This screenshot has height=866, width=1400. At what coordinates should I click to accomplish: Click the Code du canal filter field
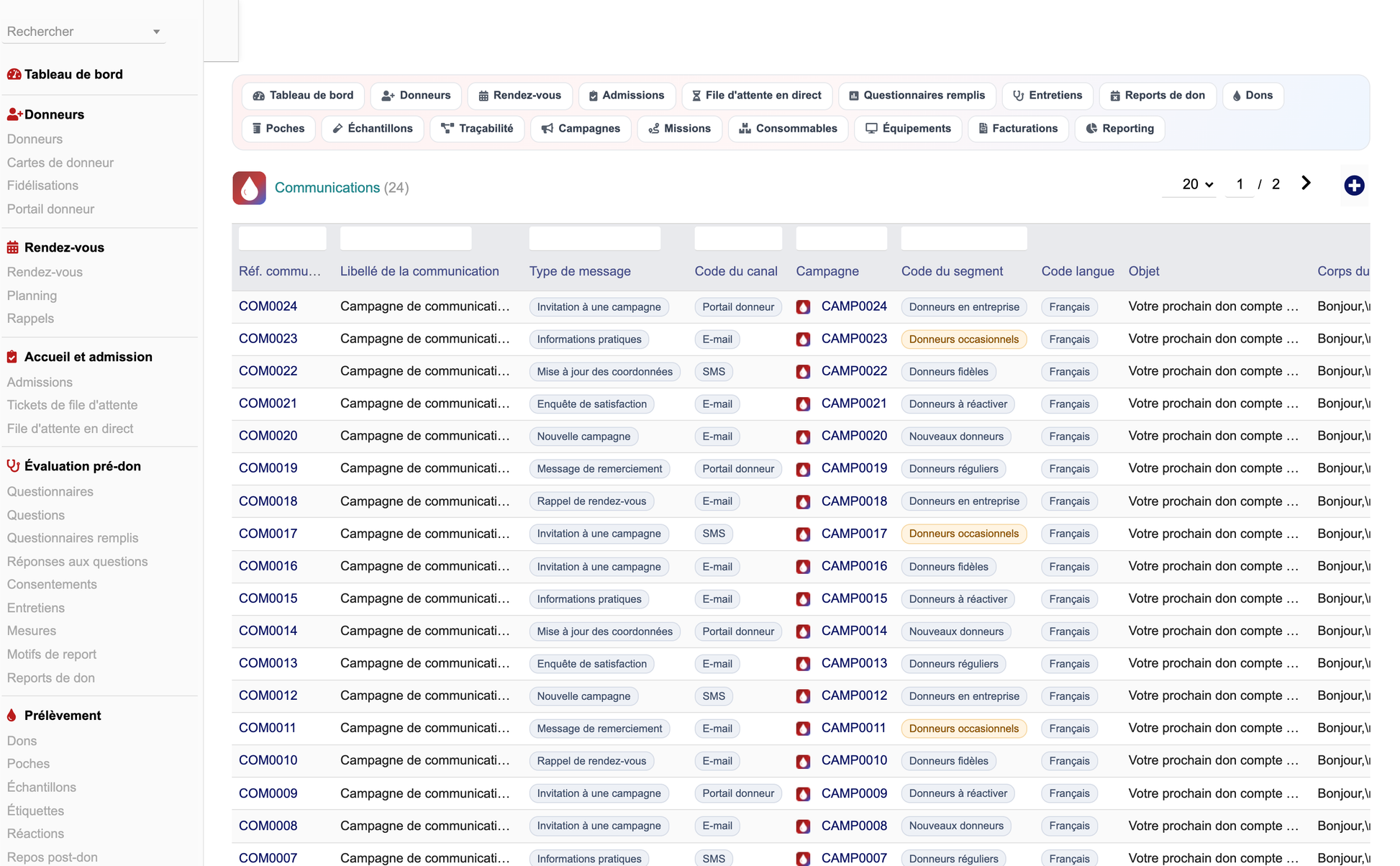click(738, 238)
